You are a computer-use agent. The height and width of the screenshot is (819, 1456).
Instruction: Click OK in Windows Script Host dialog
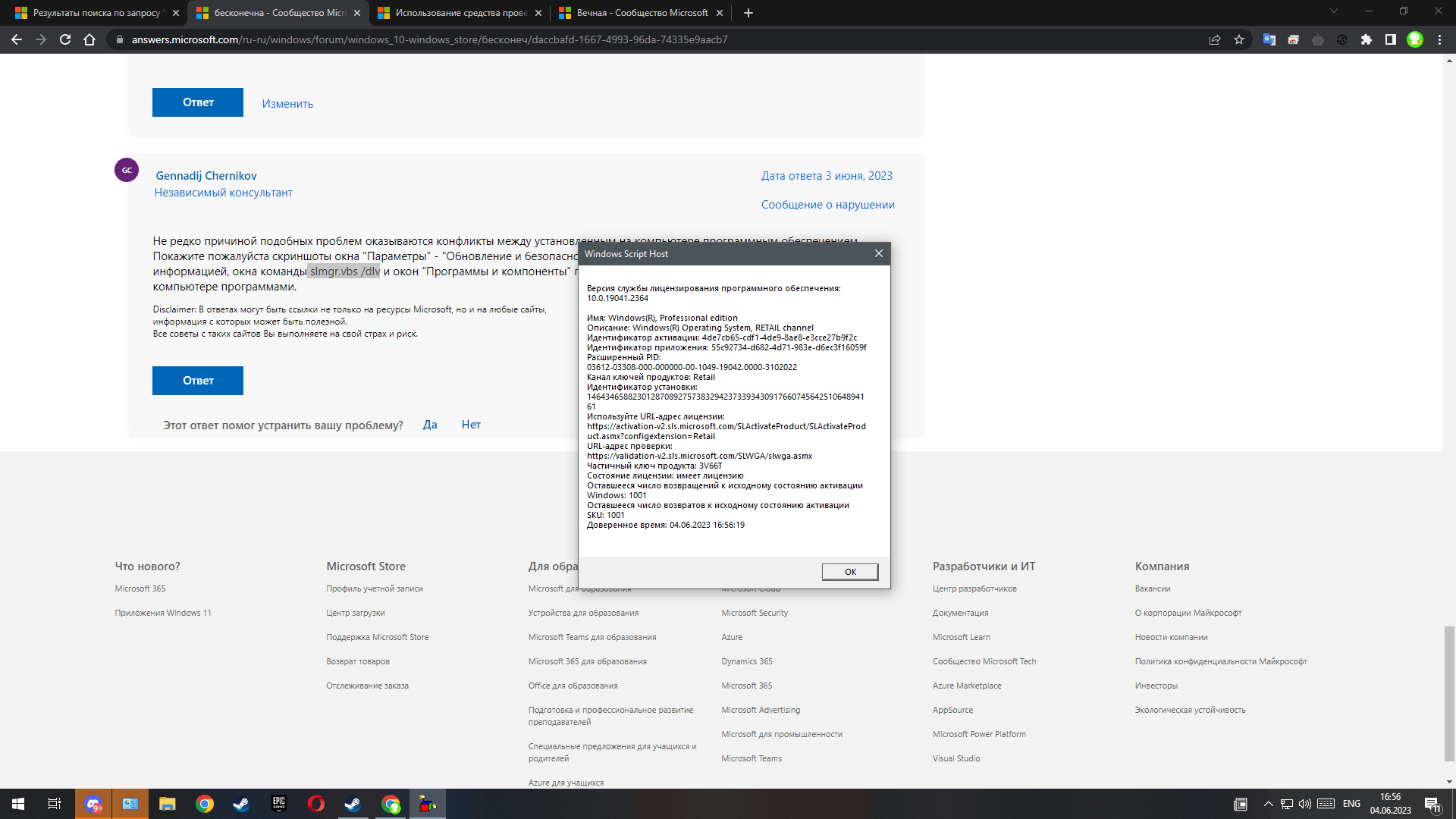click(850, 572)
